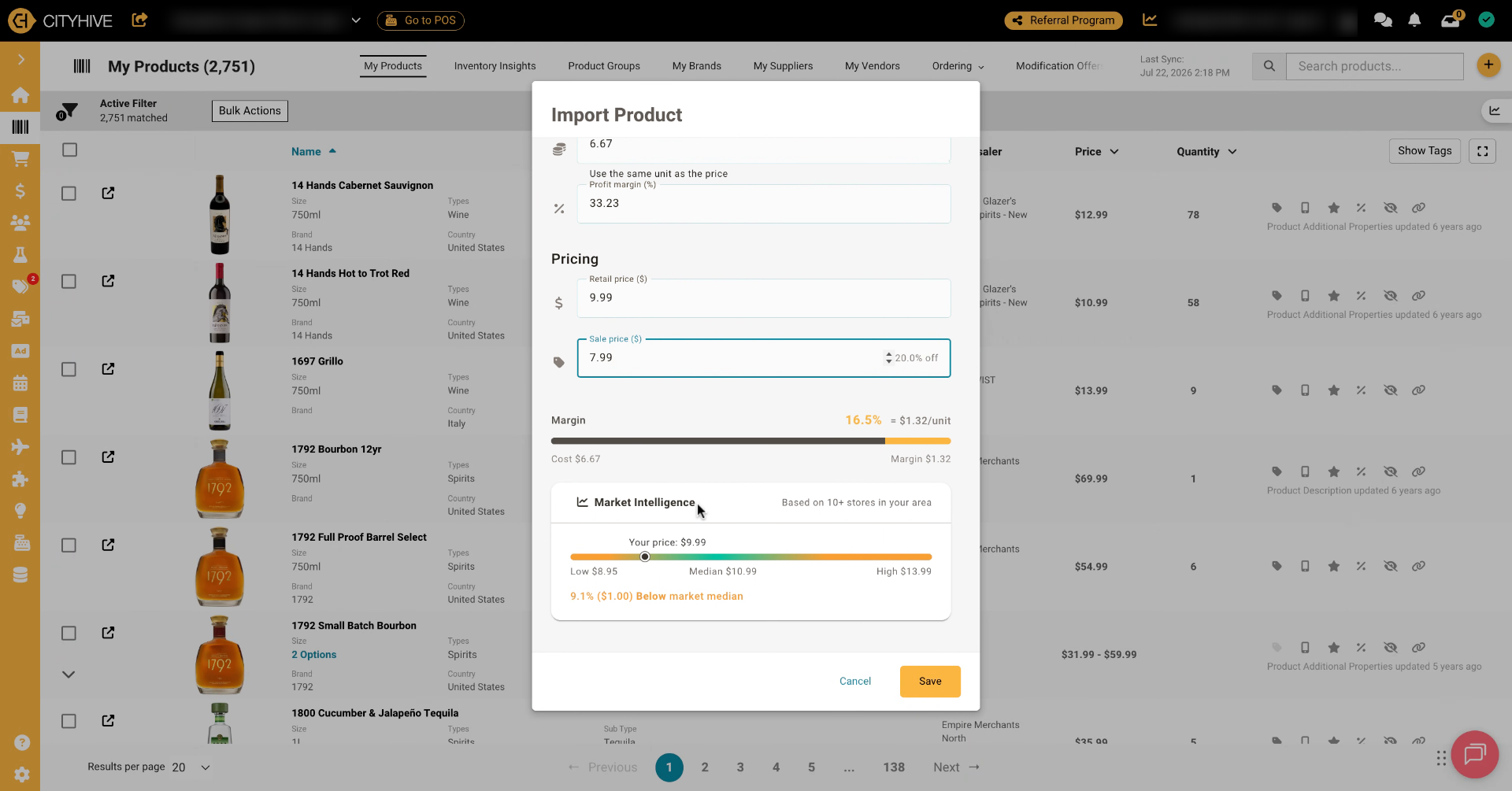Click the search magnifier icon
This screenshot has height=791, width=1512.
click(1269, 66)
